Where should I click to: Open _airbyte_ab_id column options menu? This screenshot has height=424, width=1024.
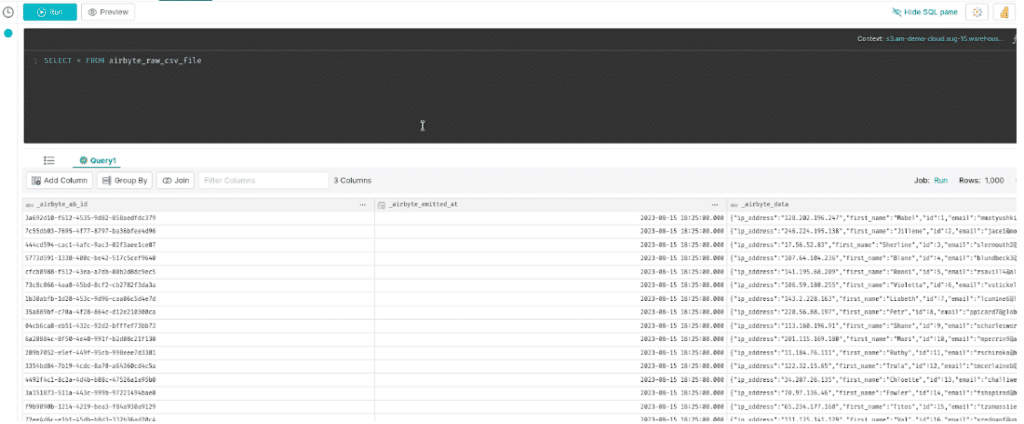pos(362,203)
